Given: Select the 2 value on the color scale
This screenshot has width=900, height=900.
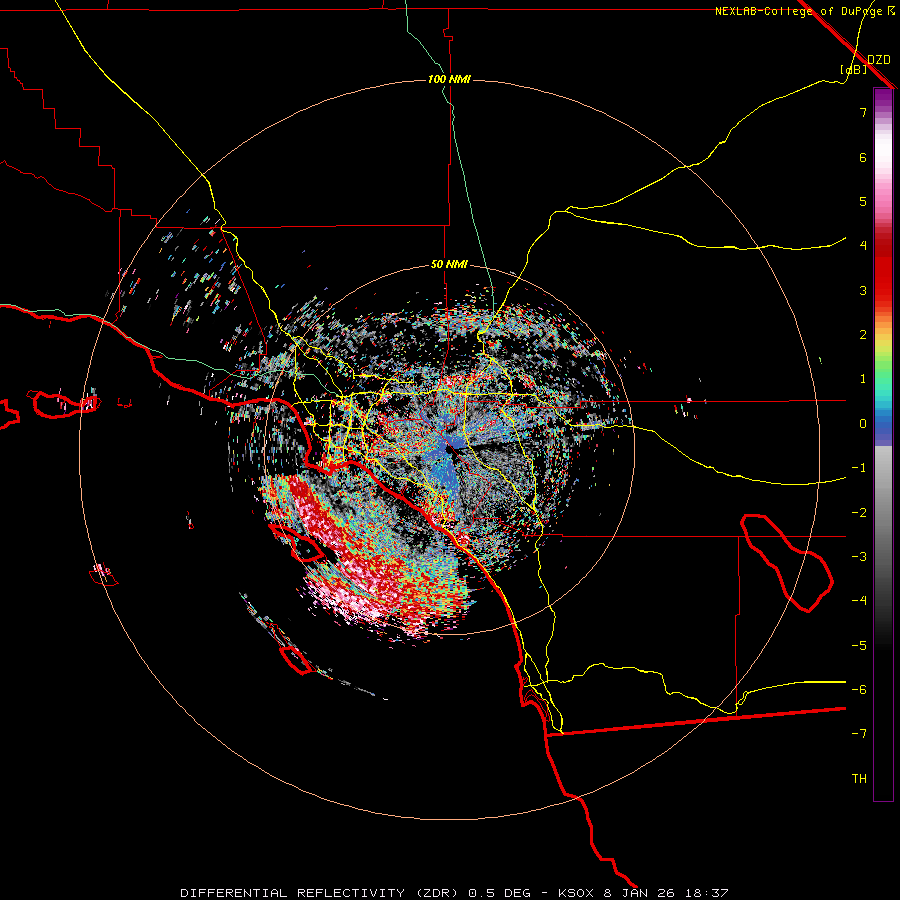Looking at the screenshot, I should (x=863, y=335).
